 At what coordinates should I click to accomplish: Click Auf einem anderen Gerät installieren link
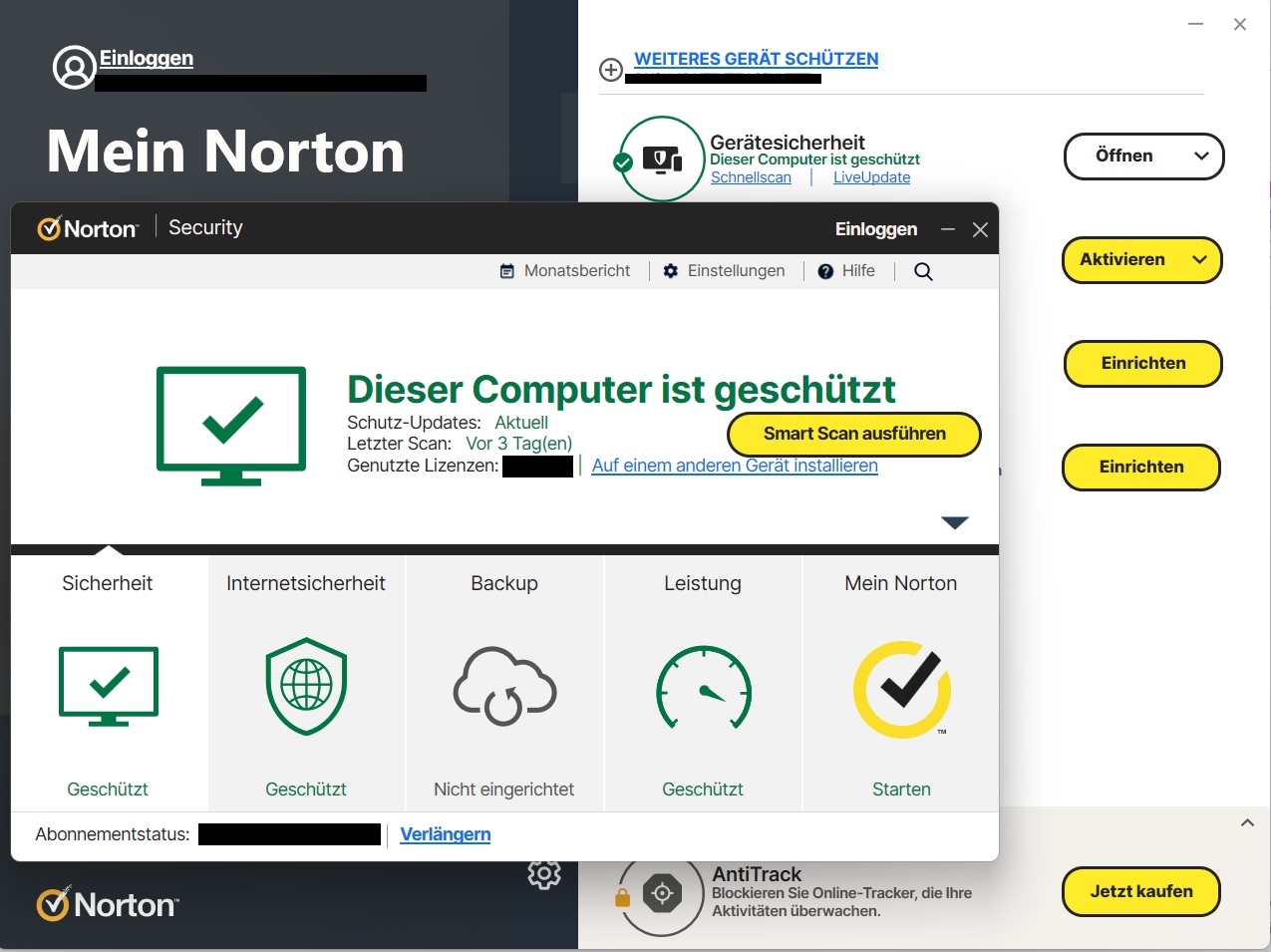coord(735,466)
